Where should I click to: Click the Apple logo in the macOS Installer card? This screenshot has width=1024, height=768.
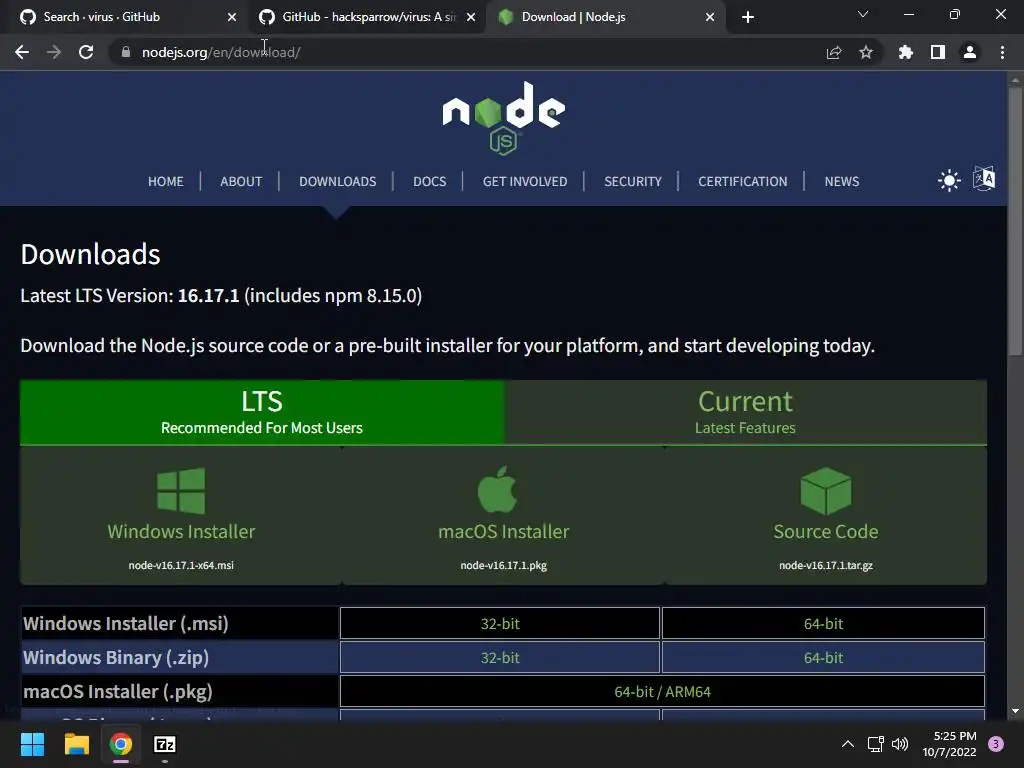(x=498, y=490)
